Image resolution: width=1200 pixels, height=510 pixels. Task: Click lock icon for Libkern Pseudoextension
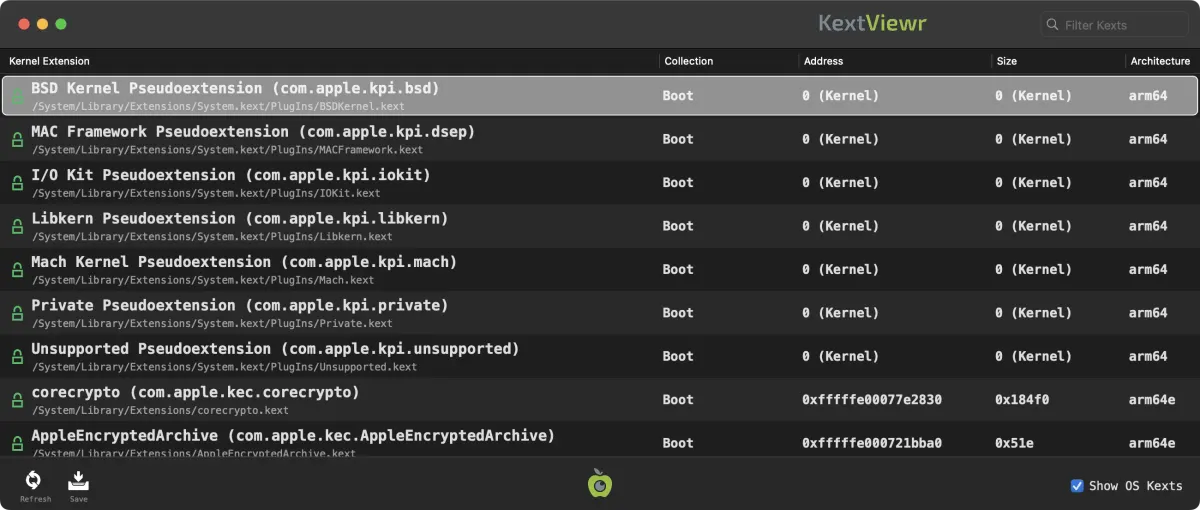click(17, 226)
